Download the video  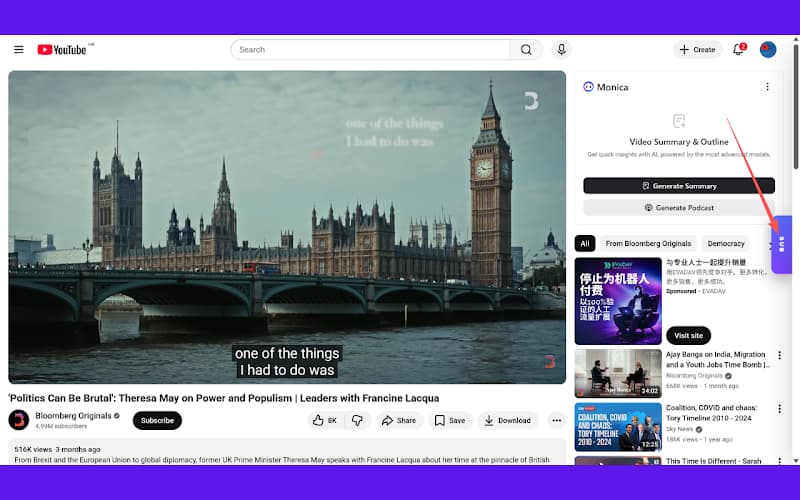pos(508,420)
